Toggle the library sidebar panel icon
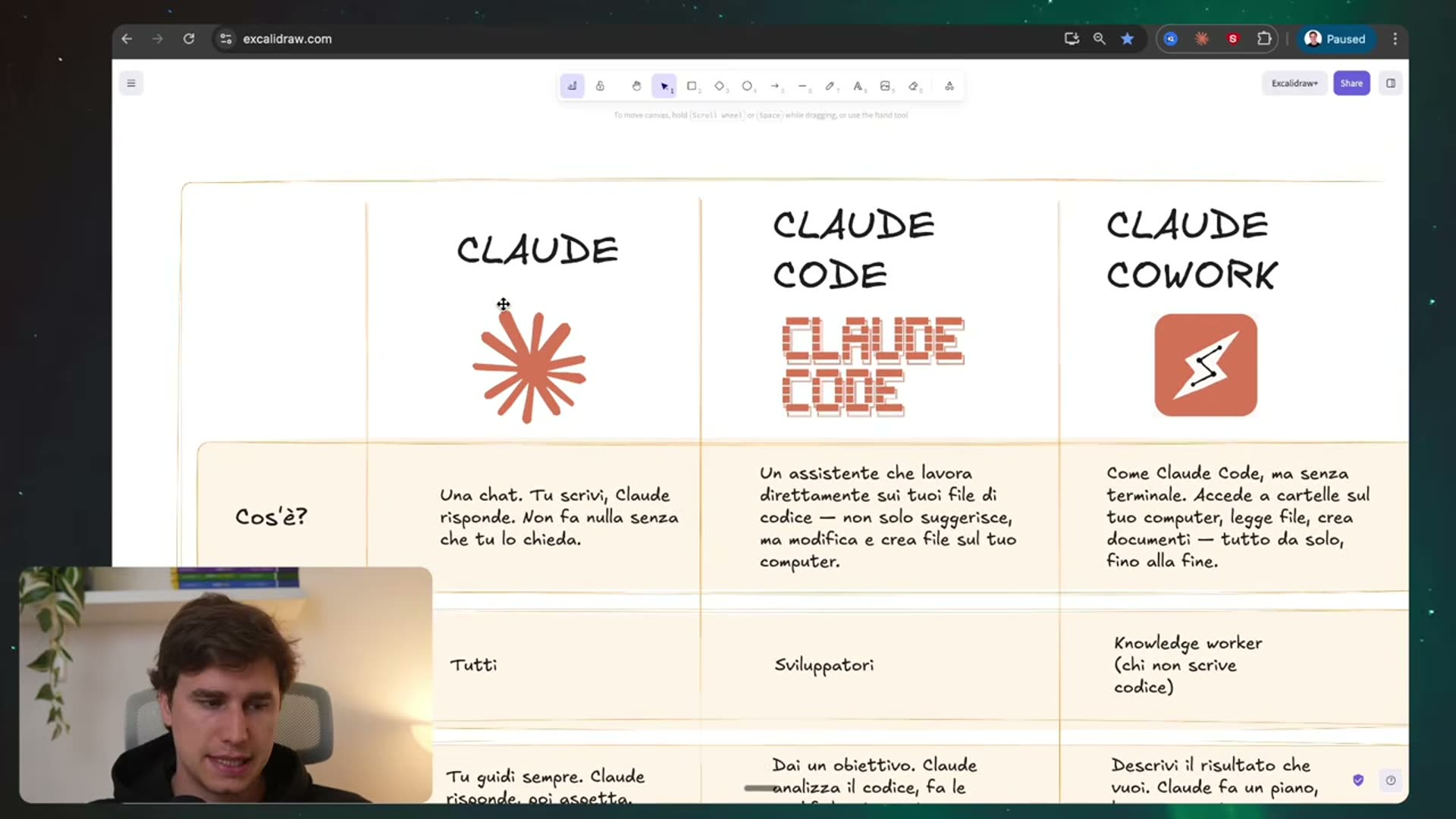 [x=1391, y=83]
